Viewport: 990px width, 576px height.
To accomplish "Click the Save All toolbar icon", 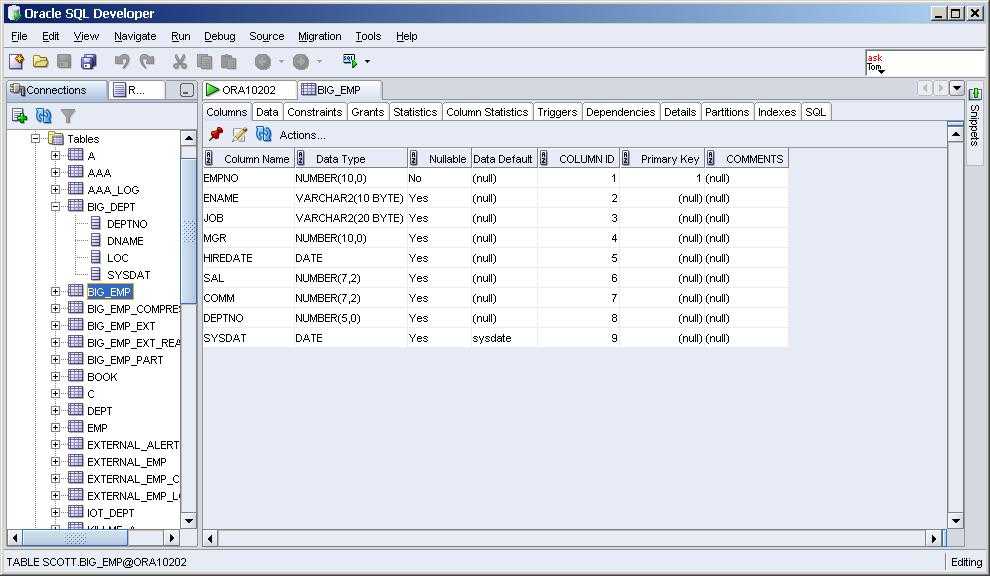I will point(89,62).
